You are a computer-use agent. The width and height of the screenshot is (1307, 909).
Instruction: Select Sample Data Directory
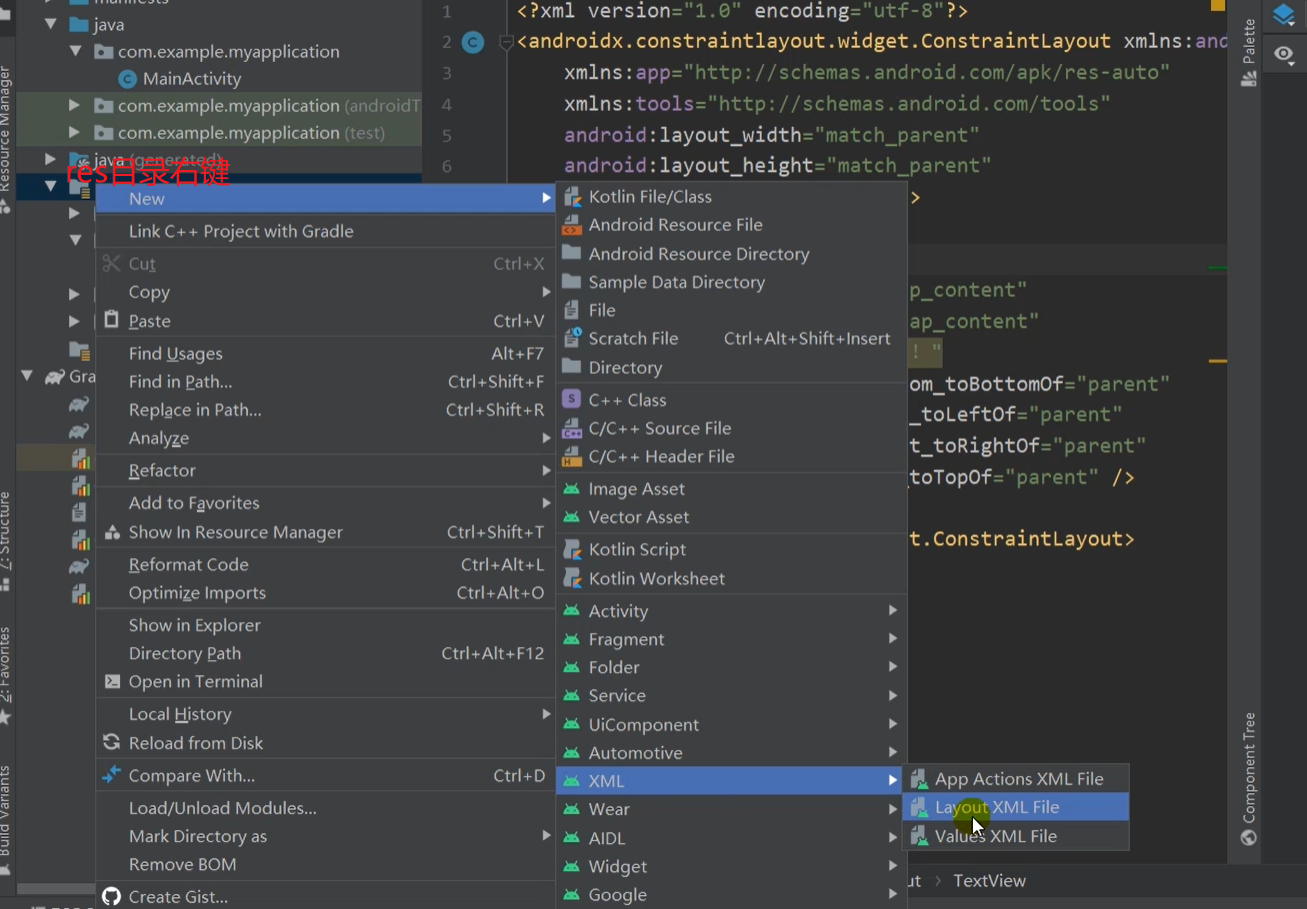coord(731,282)
